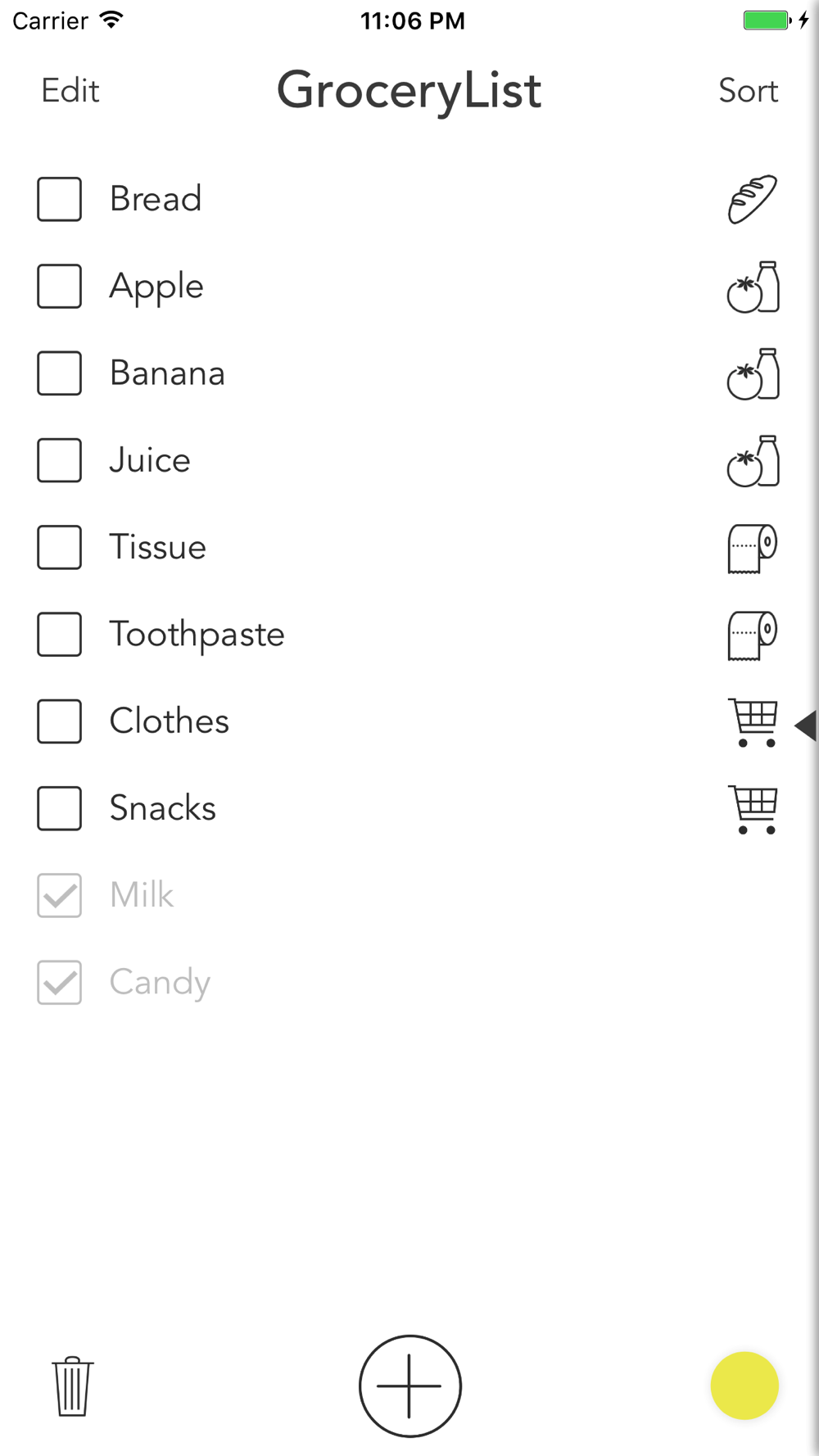Tap the shopping cart icon beside Clothes
Image resolution: width=819 pixels, height=1456 pixels.
tap(753, 722)
